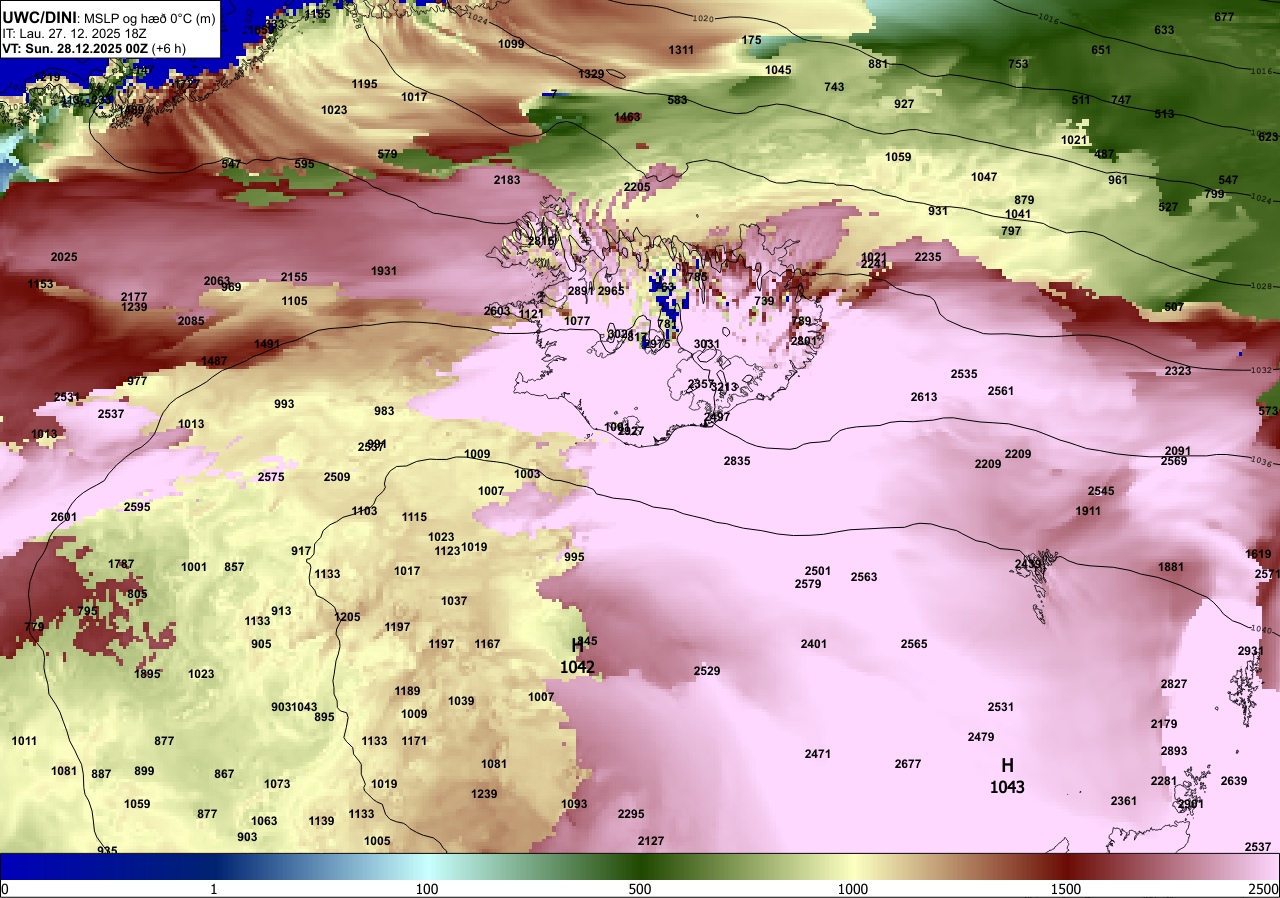The width and height of the screenshot is (1280, 898).
Task: Click the height value 2127
Action: (651, 841)
